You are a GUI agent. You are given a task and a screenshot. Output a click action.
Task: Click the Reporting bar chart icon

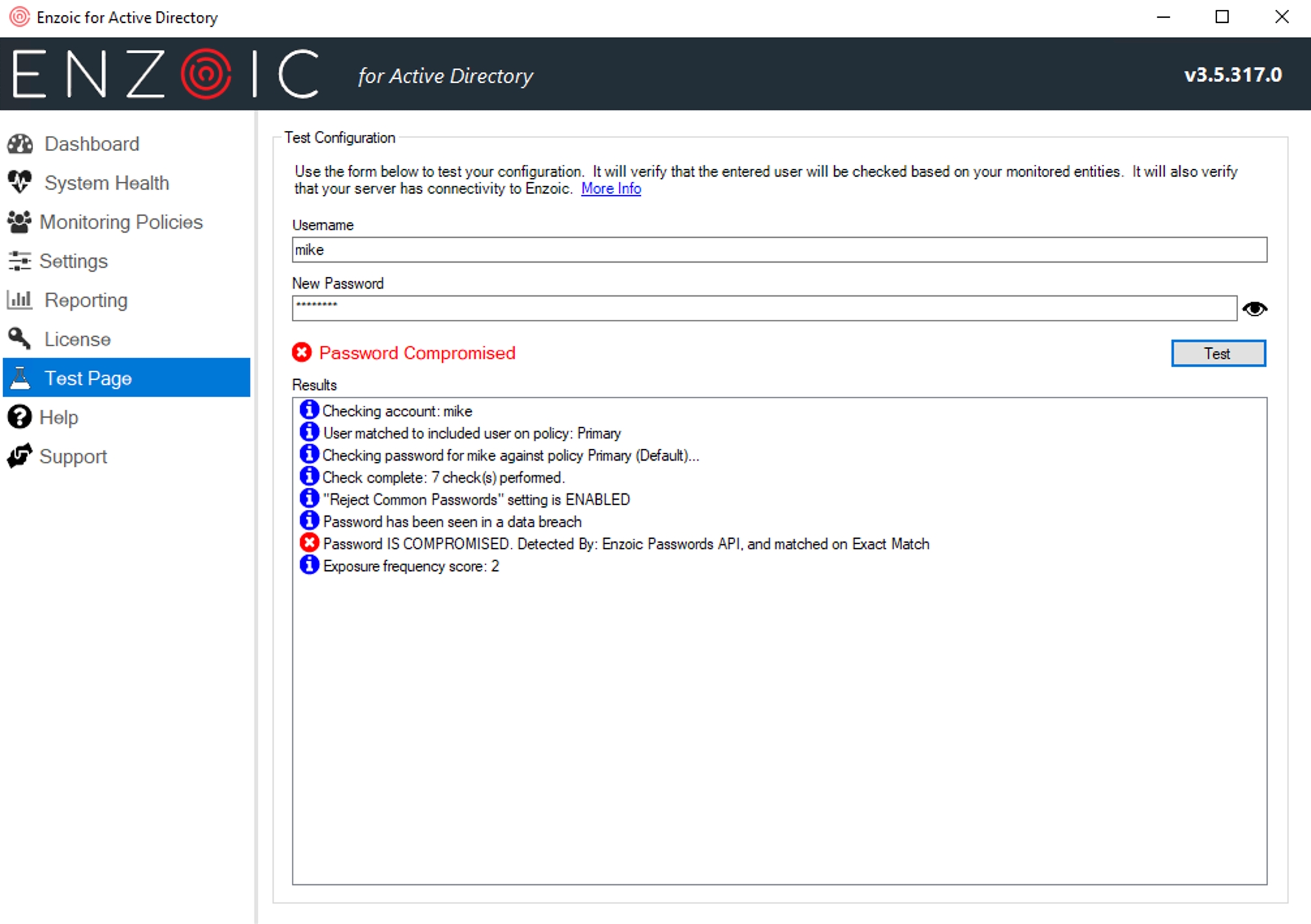pyautogui.click(x=19, y=300)
